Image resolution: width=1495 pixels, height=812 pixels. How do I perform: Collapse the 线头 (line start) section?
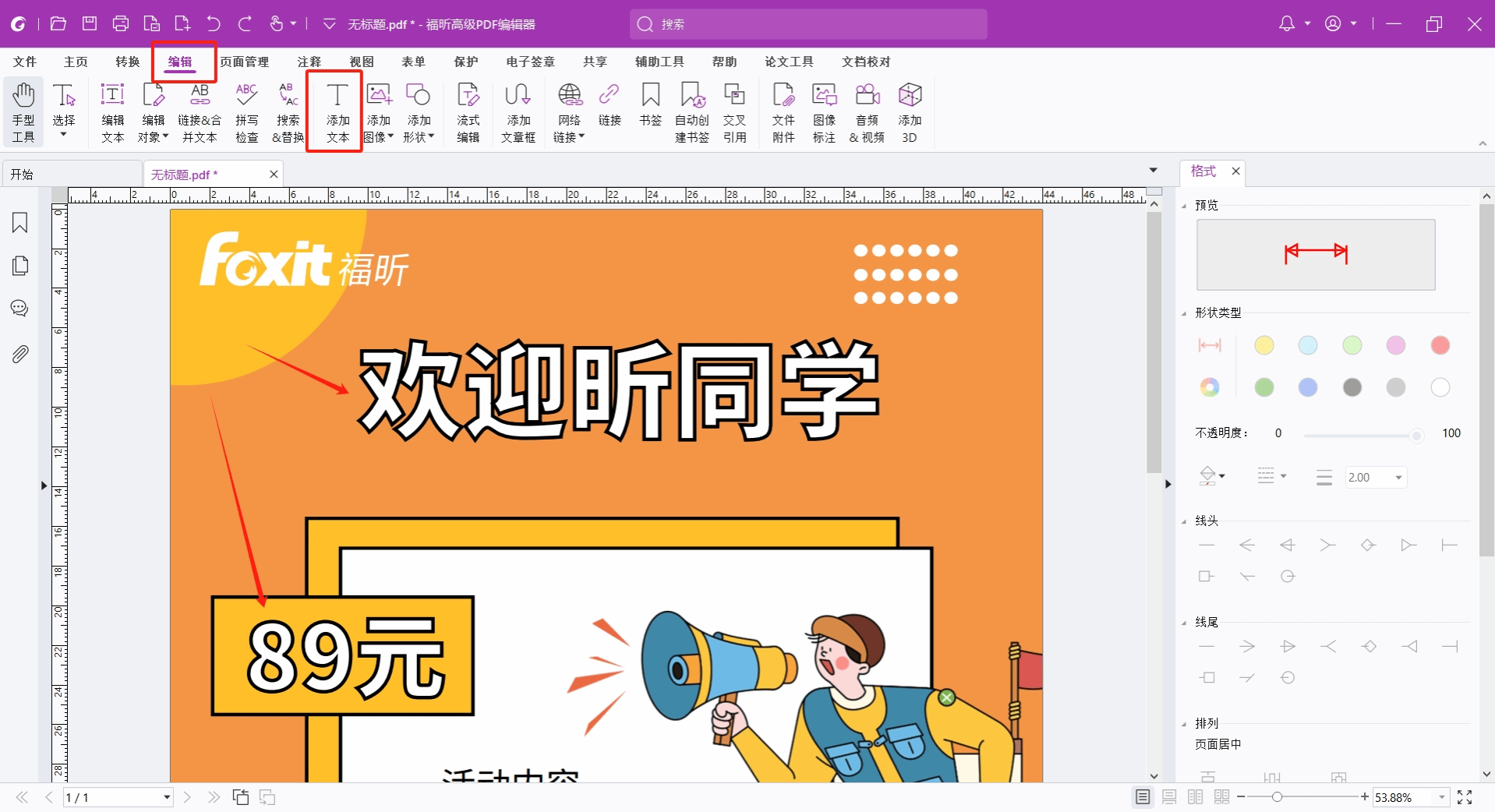click(1184, 521)
